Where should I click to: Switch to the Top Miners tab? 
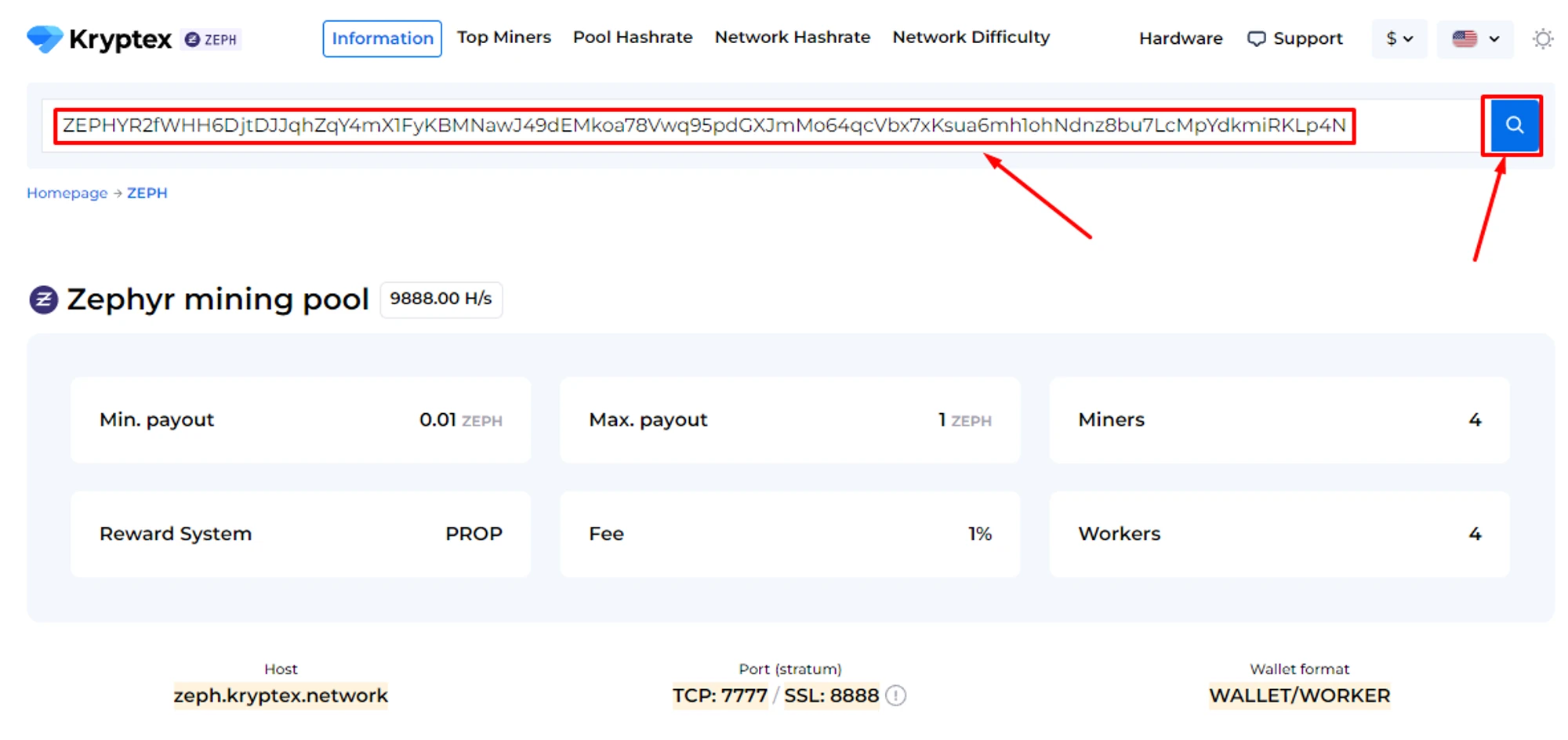pos(504,38)
